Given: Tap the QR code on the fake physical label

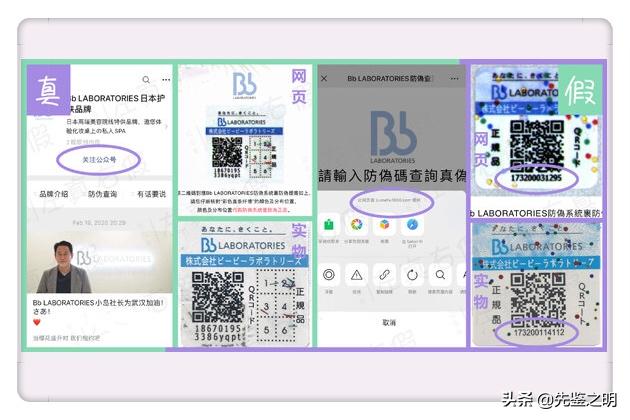Looking at the screenshot, I should 538,299.
